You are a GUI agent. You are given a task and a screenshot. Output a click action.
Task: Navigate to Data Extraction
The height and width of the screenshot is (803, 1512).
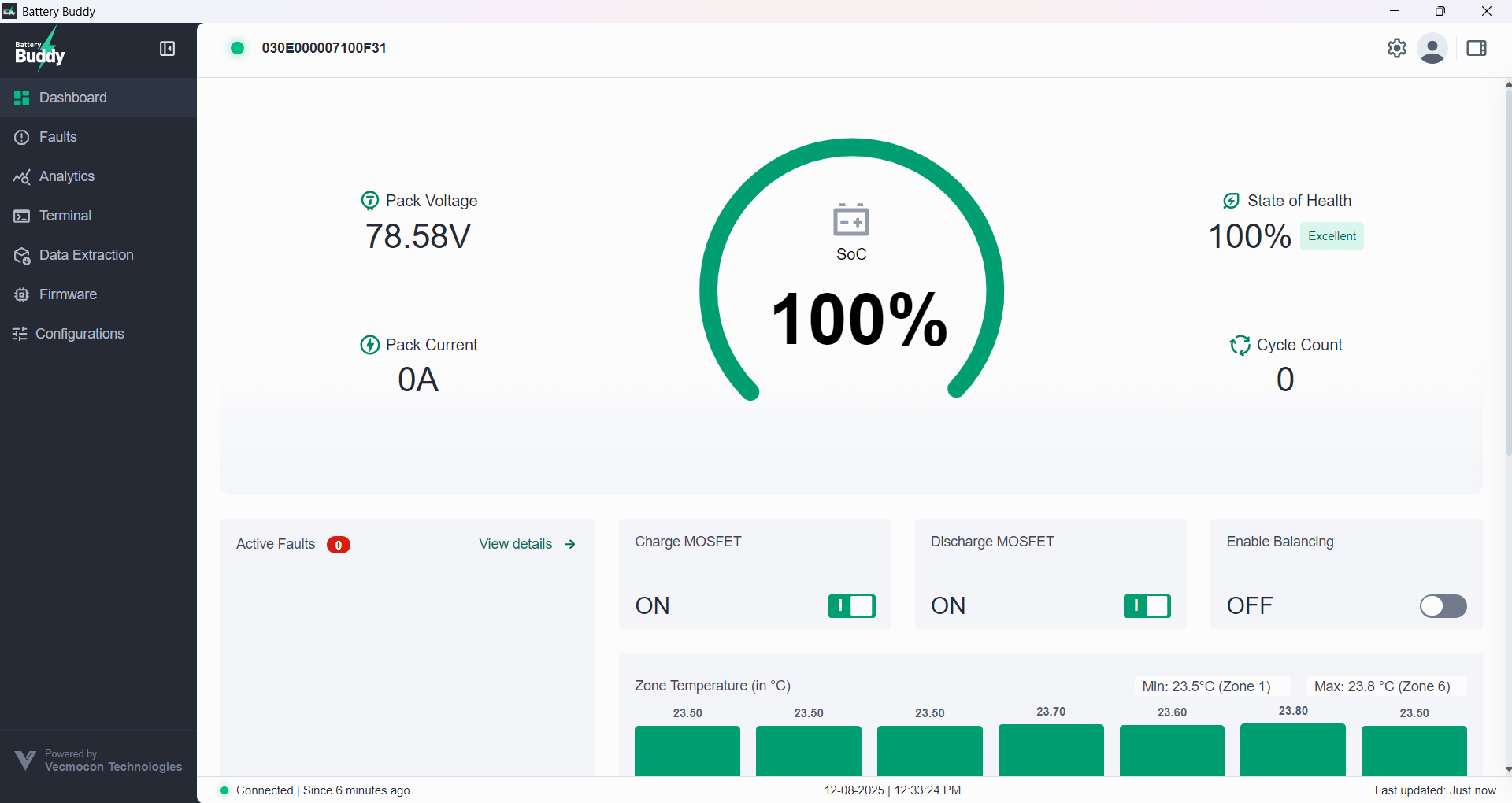86,255
